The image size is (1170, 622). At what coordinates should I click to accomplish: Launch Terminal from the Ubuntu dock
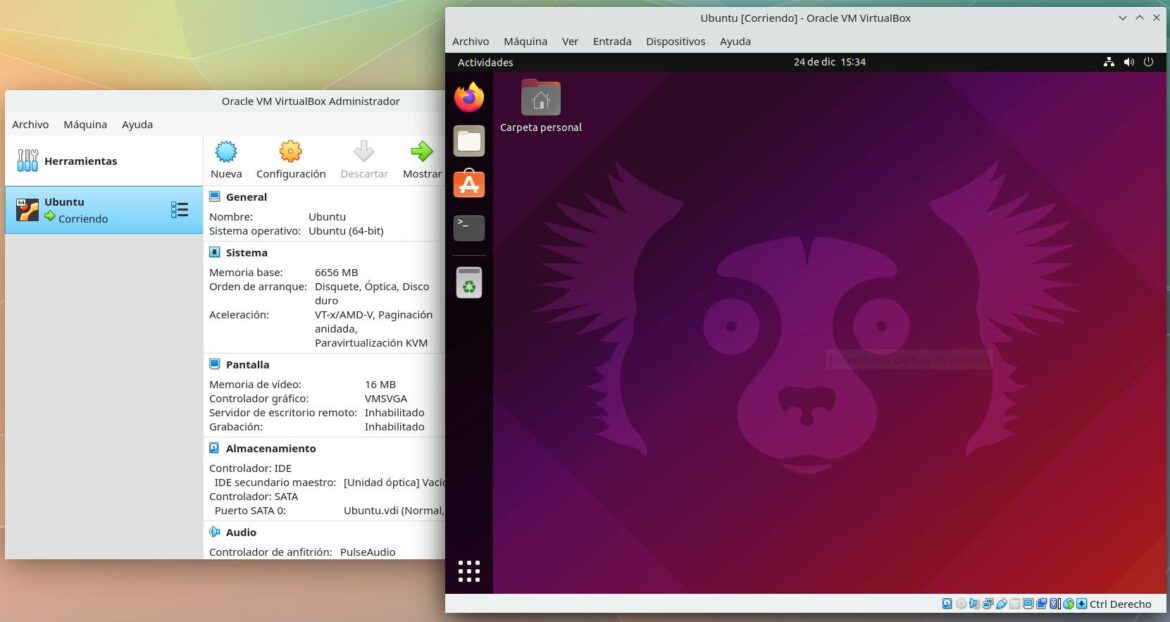469,227
